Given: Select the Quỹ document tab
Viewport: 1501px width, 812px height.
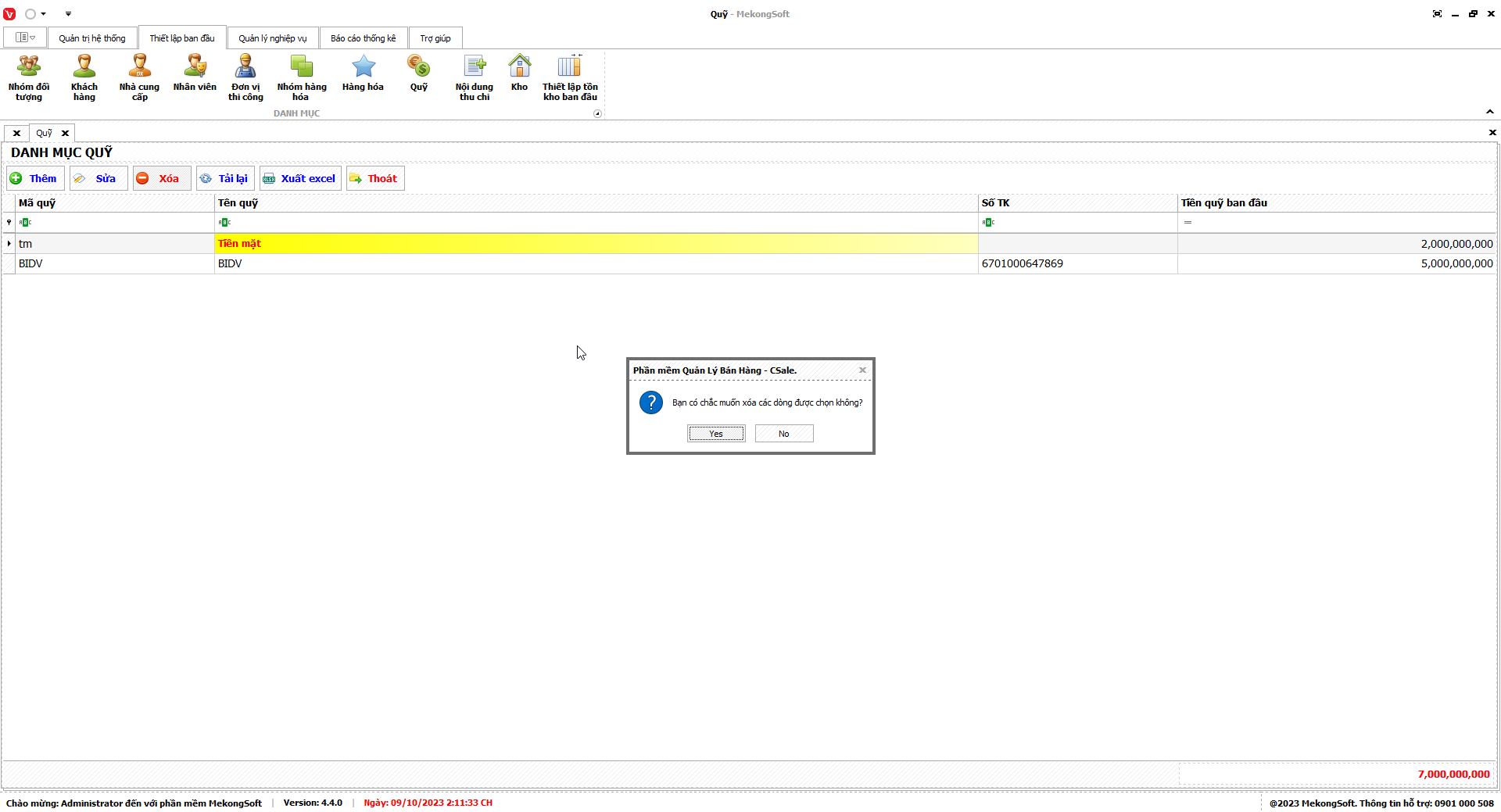Looking at the screenshot, I should (x=45, y=133).
